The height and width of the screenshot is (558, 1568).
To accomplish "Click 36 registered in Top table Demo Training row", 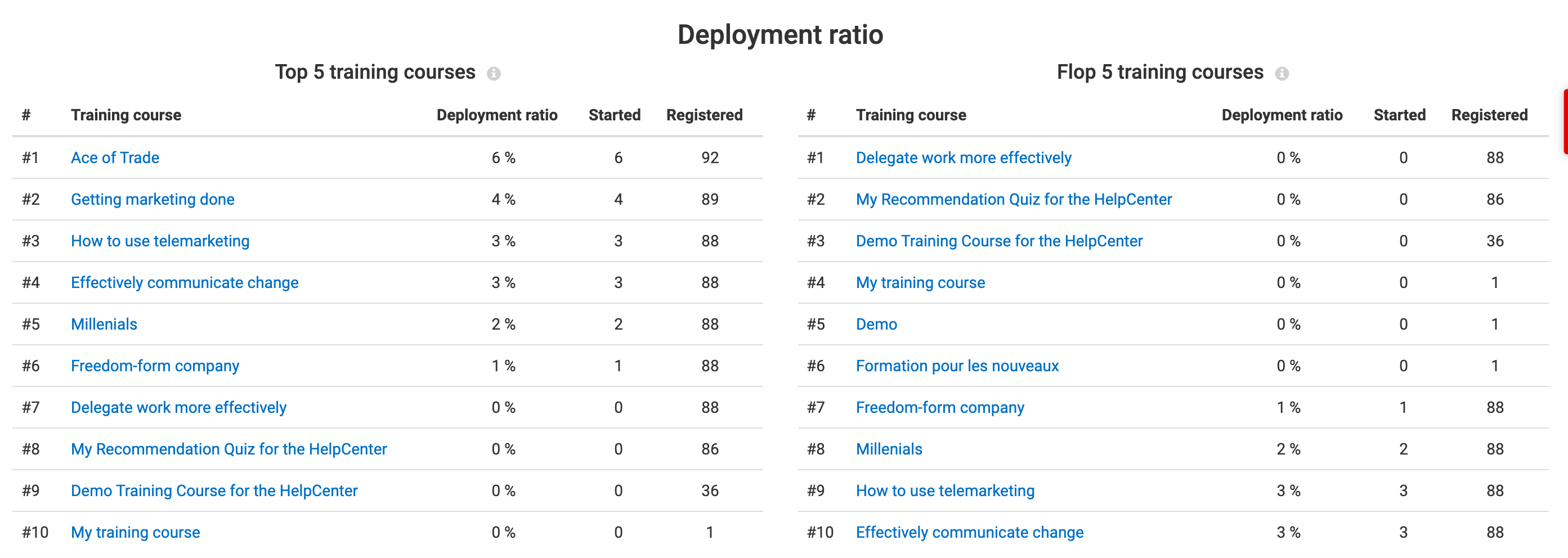I will (x=710, y=490).
